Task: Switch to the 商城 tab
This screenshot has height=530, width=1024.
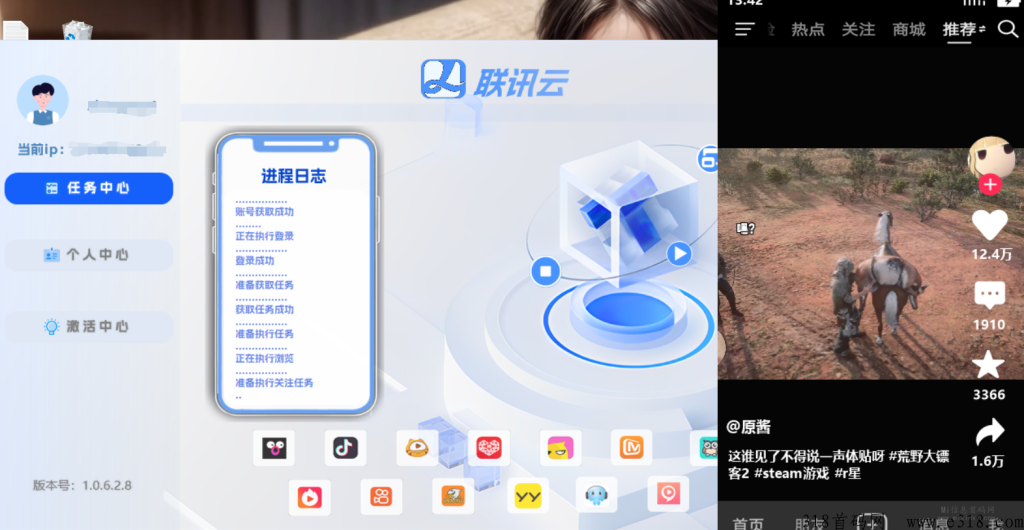Action: [x=909, y=29]
